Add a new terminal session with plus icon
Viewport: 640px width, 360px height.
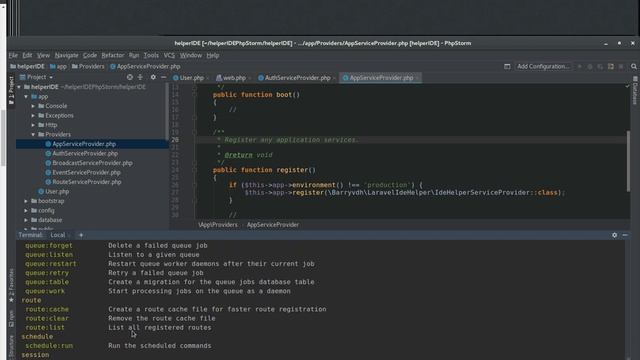(81, 235)
